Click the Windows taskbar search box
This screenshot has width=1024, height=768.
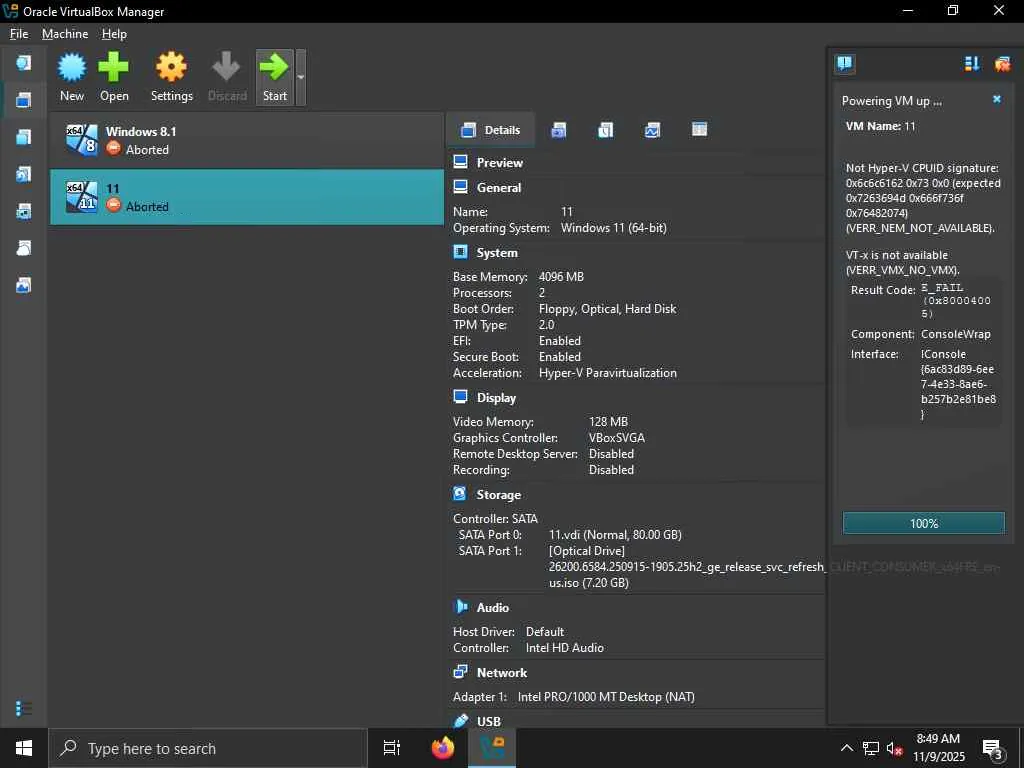tap(208, 748)
